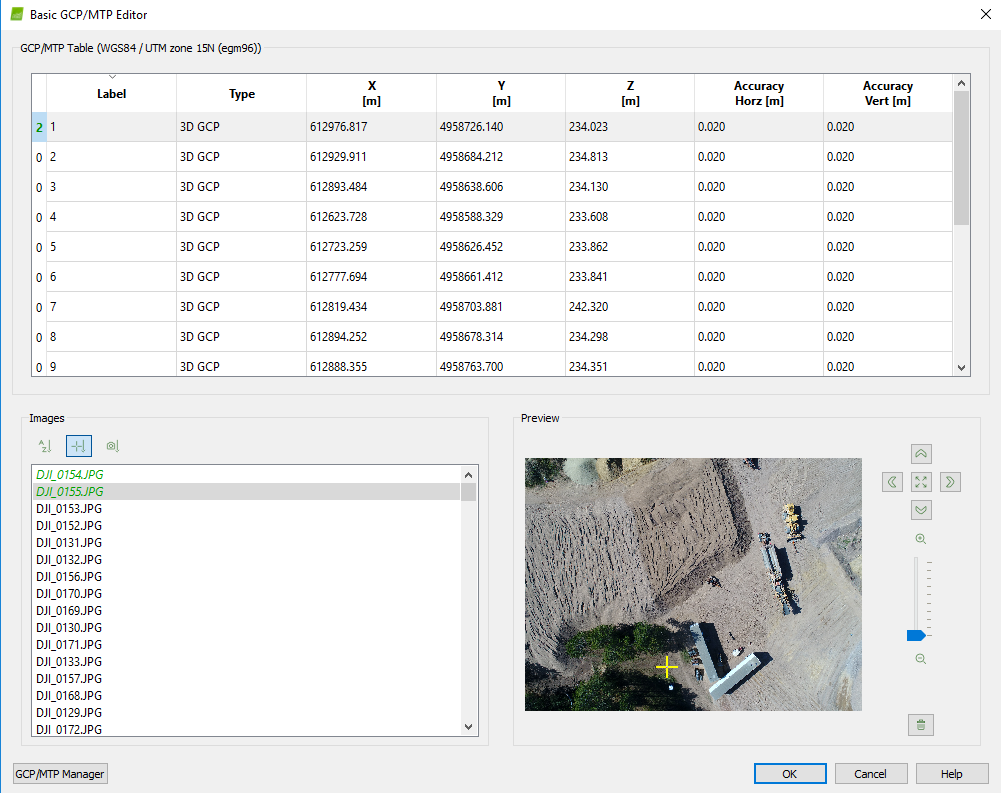Click the image list scroll-down arrow
The width and height of the screenshot is (1001, 793).
tap(469, 727)
